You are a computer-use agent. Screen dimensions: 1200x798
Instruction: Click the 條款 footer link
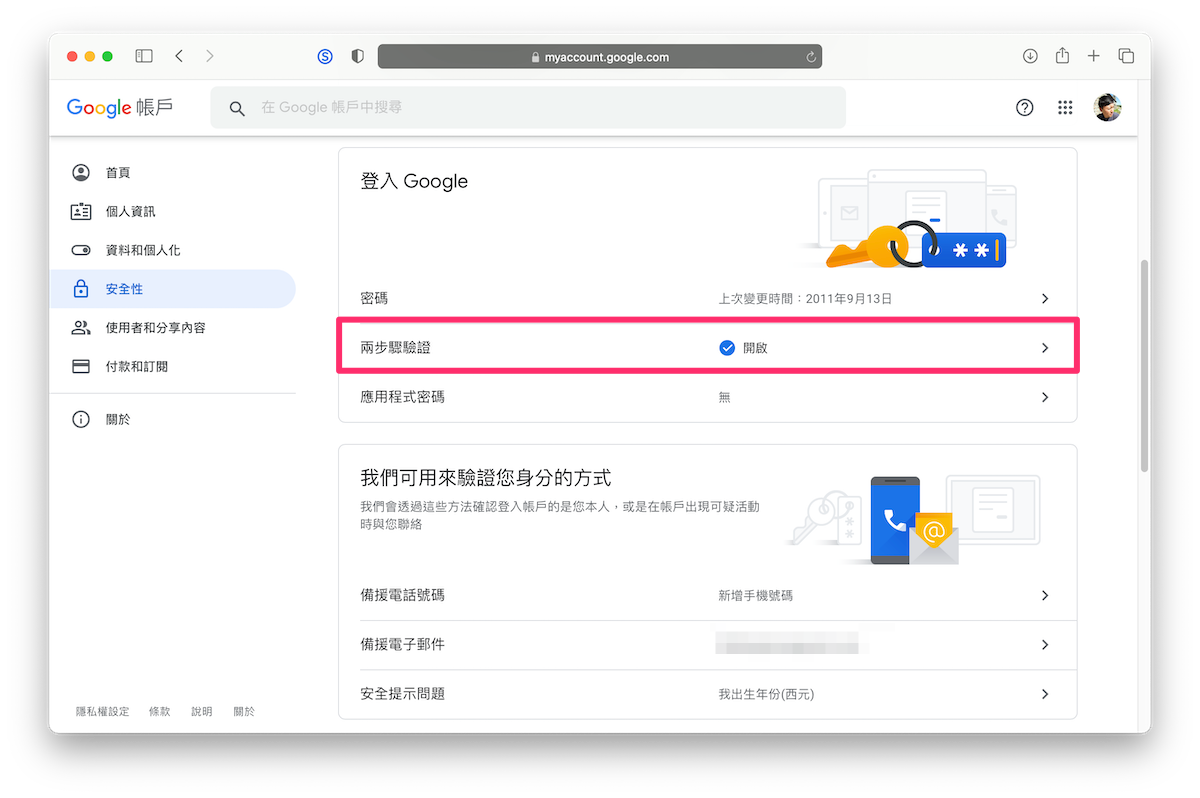160,712
